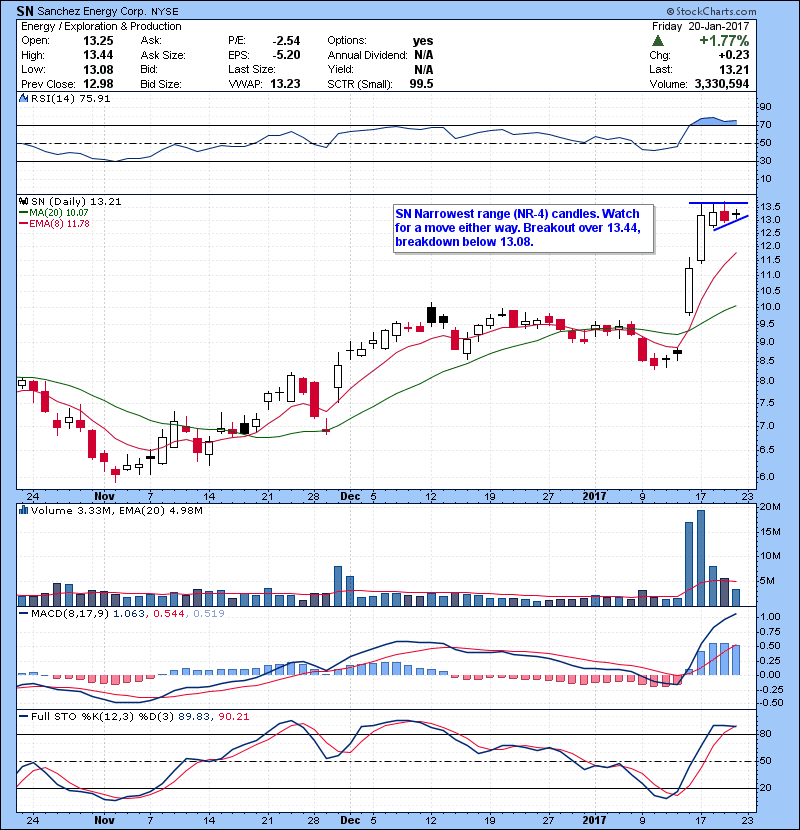
Task: Click the EPS value -5.20
Action: click(x=286, y=55)
